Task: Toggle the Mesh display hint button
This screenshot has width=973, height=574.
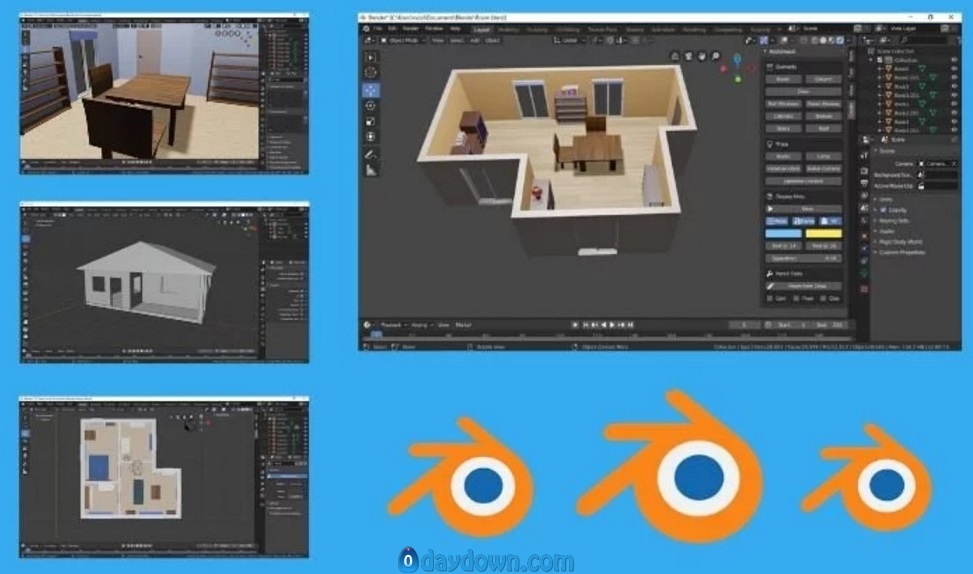Action: click(777, 221)
